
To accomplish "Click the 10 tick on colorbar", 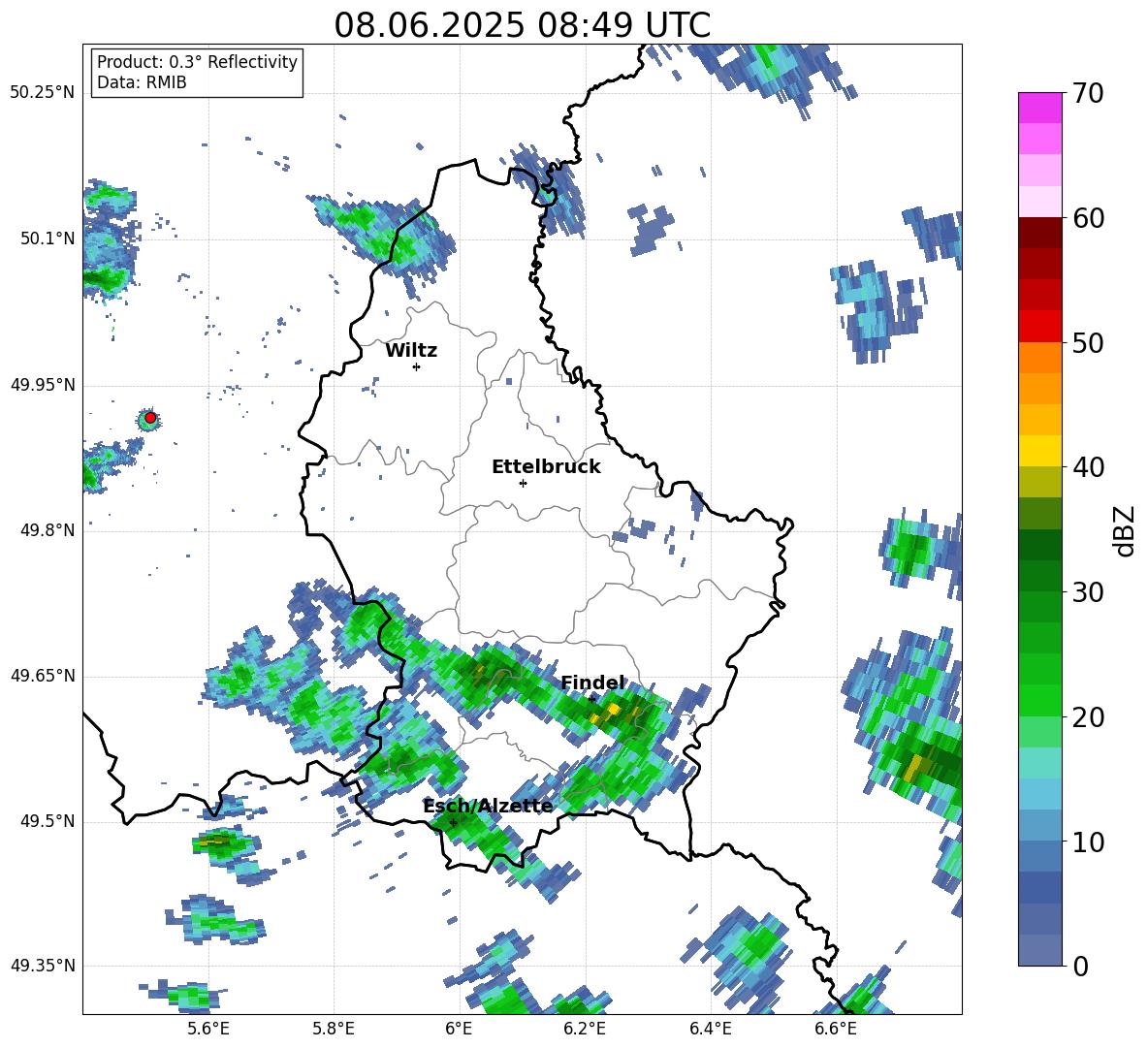I will tap(1088, 842).
